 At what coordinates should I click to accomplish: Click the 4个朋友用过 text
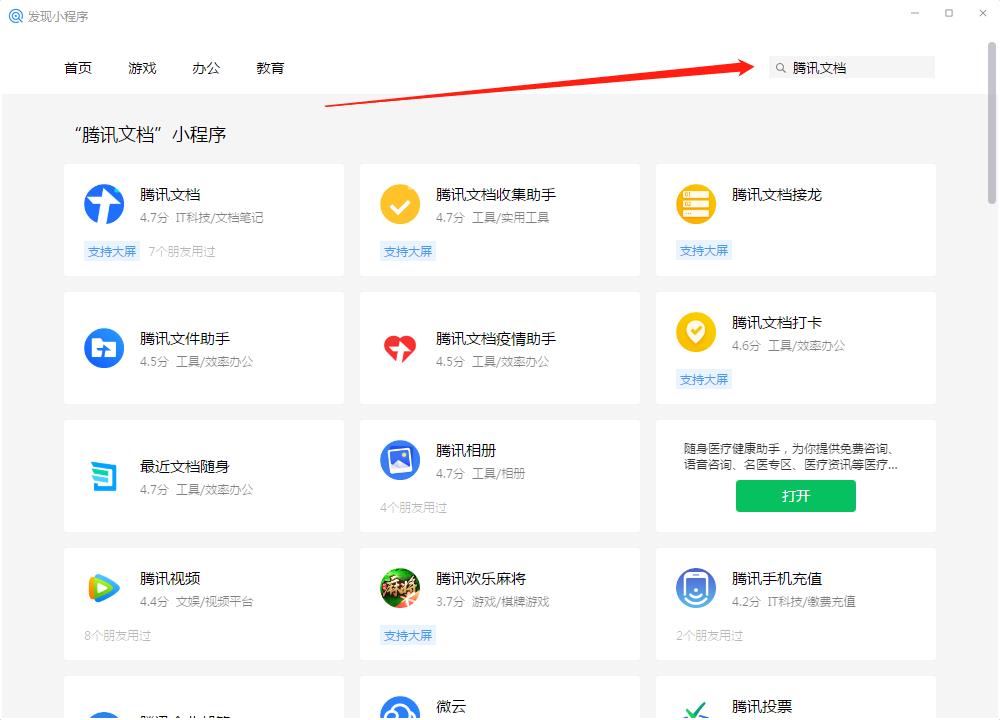[413, 508]
